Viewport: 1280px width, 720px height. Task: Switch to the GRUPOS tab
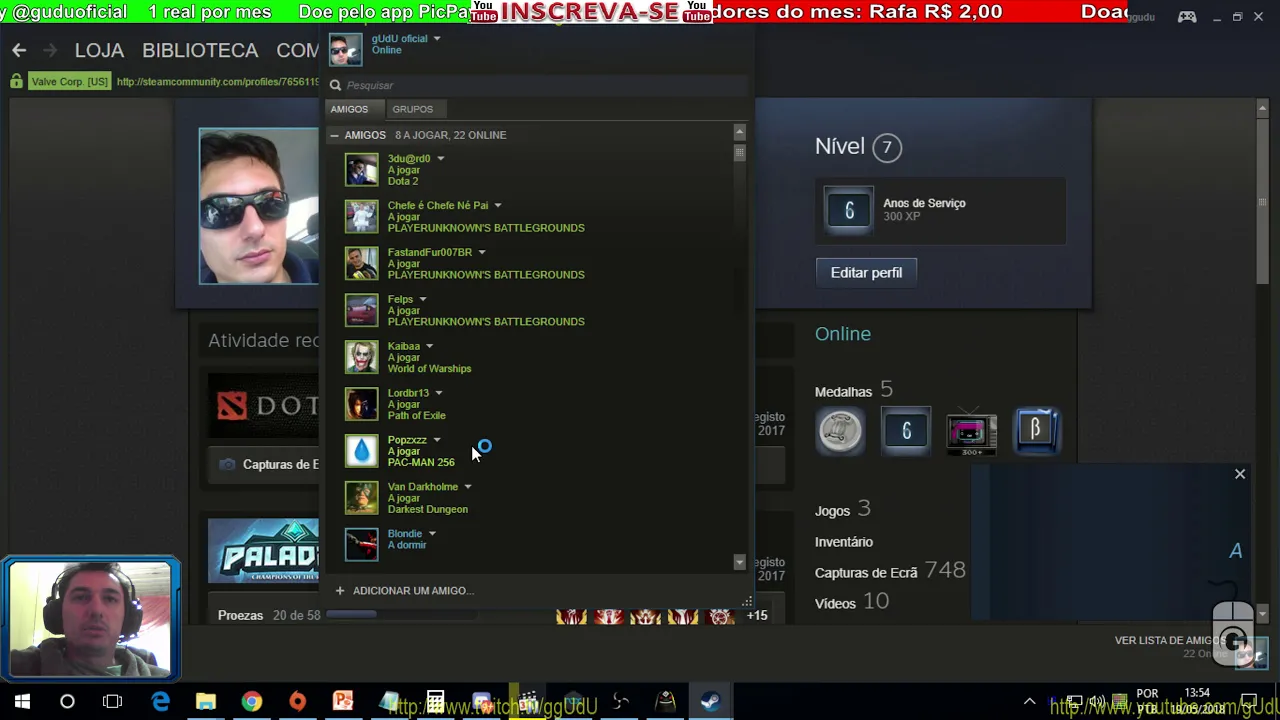click(413, 109)
